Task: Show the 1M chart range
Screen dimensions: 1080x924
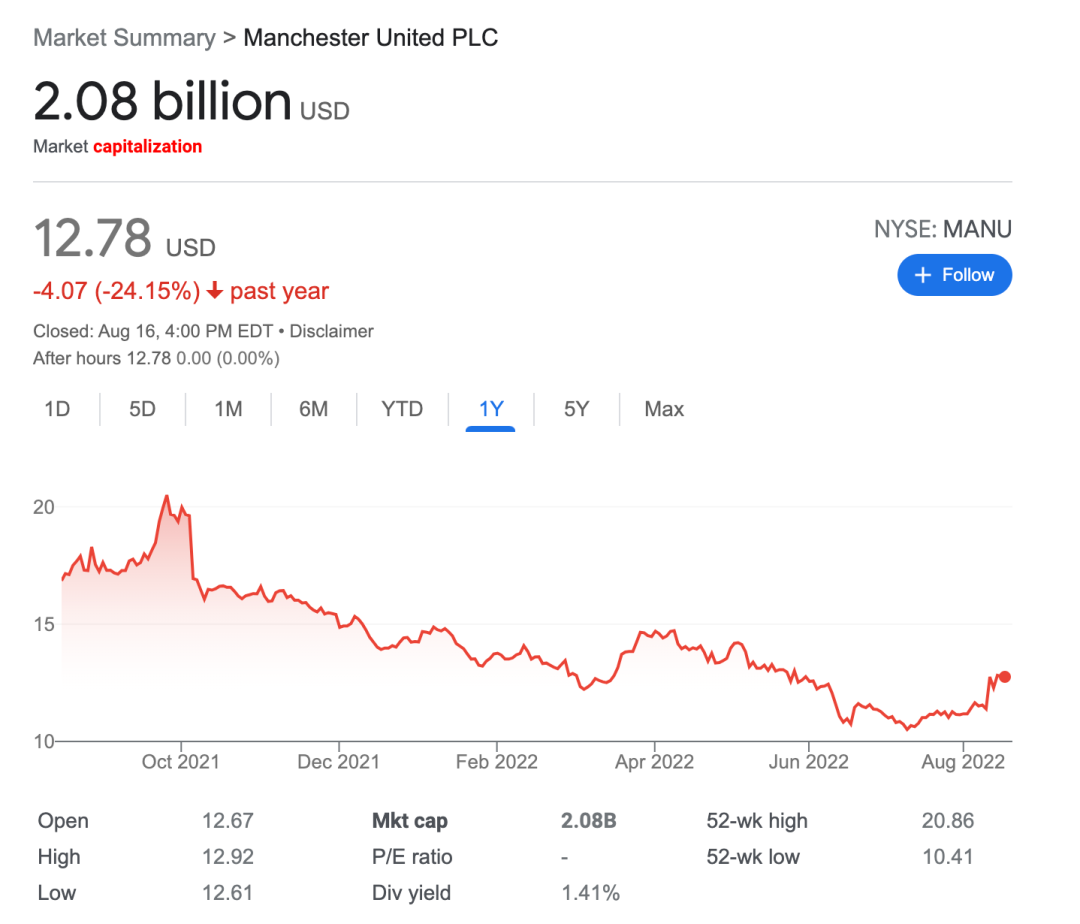Action: (x=228, y=409)
